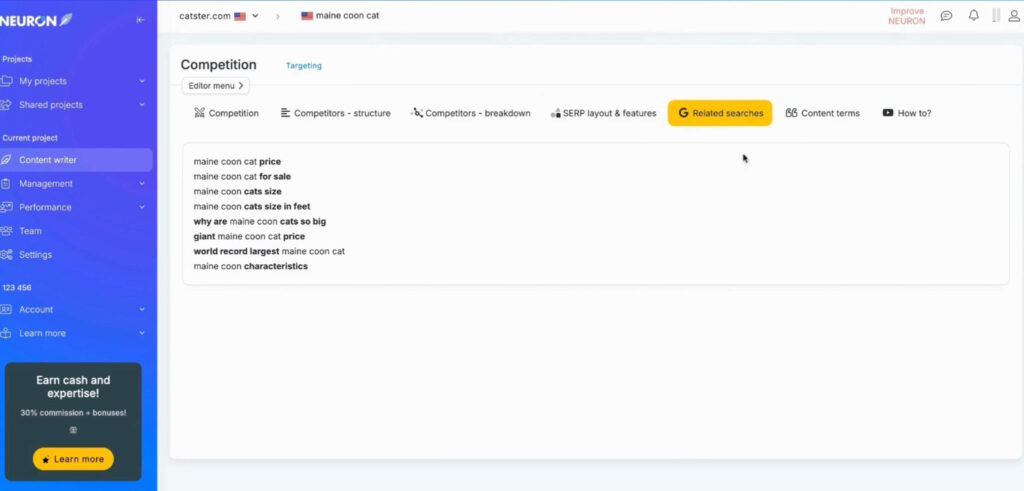Click the My projects folder icon

pyautogui.click(x=7, y=81)
